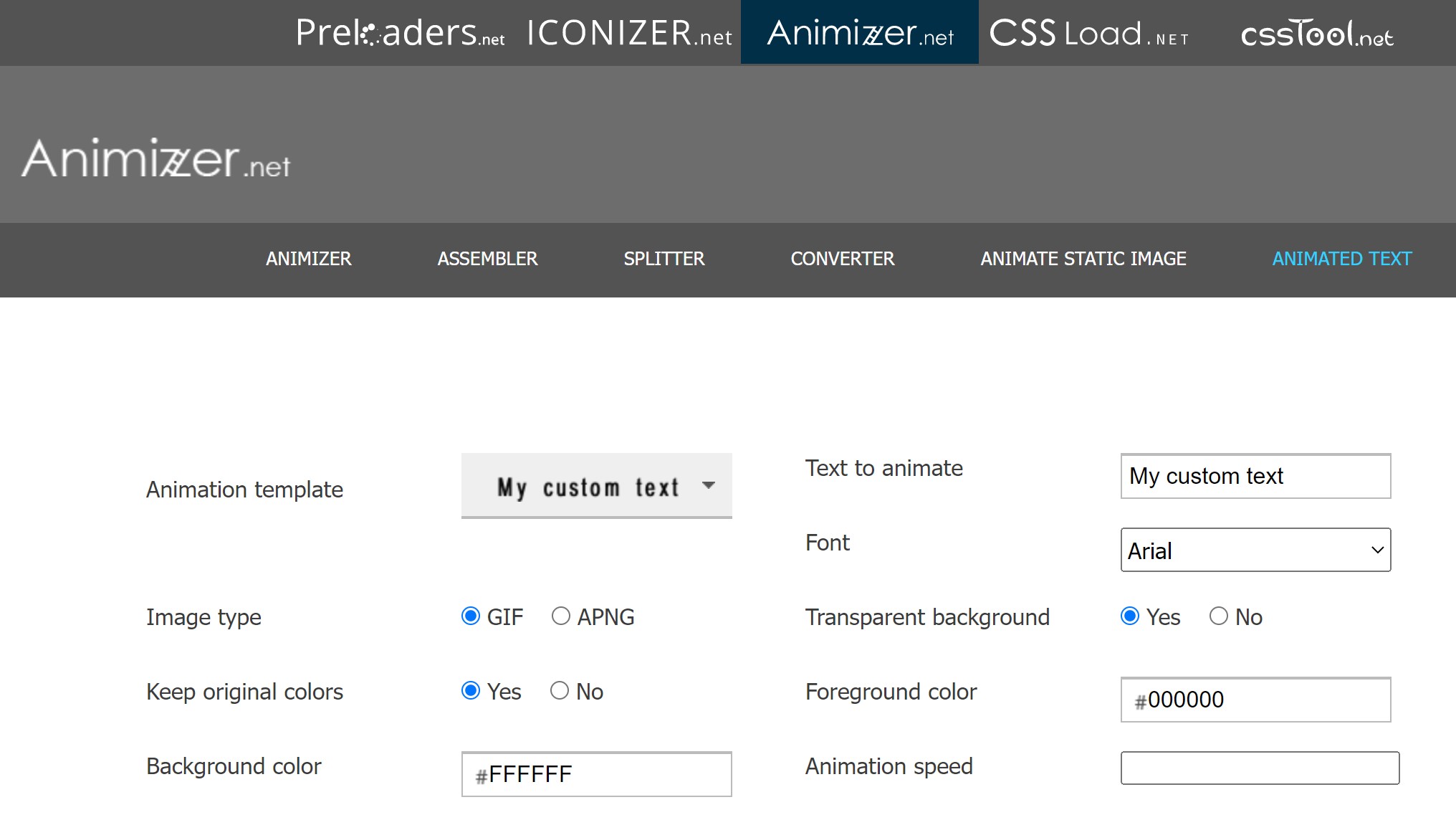Screen dimensions: 1456x820
Task: Click the 'Foreground color' label text
Action: coord(891,692)
